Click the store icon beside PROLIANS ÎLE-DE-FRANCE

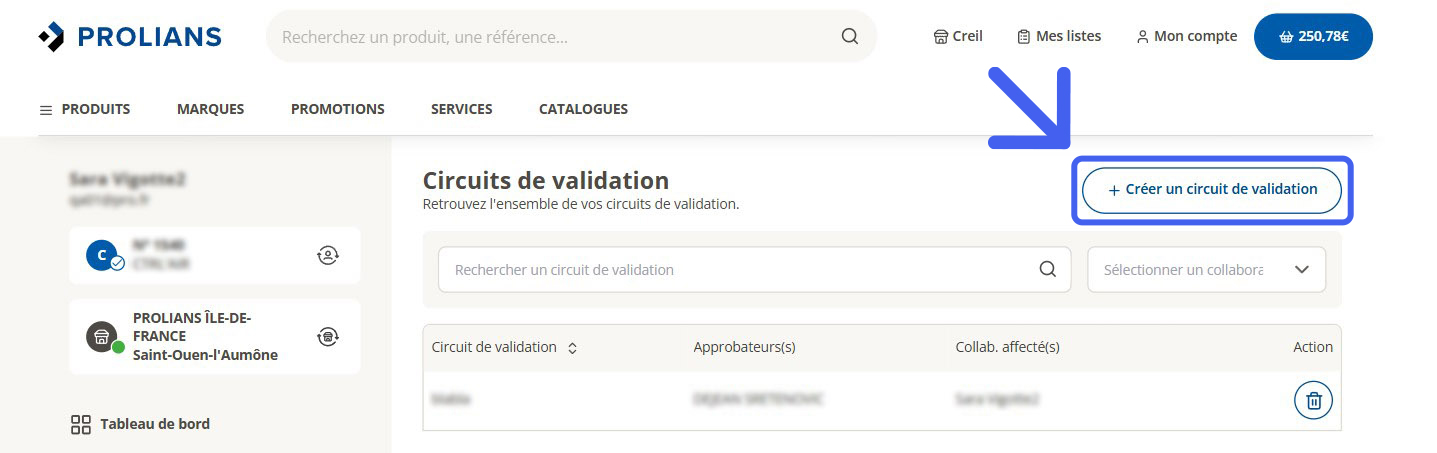[x=104, y=337]
